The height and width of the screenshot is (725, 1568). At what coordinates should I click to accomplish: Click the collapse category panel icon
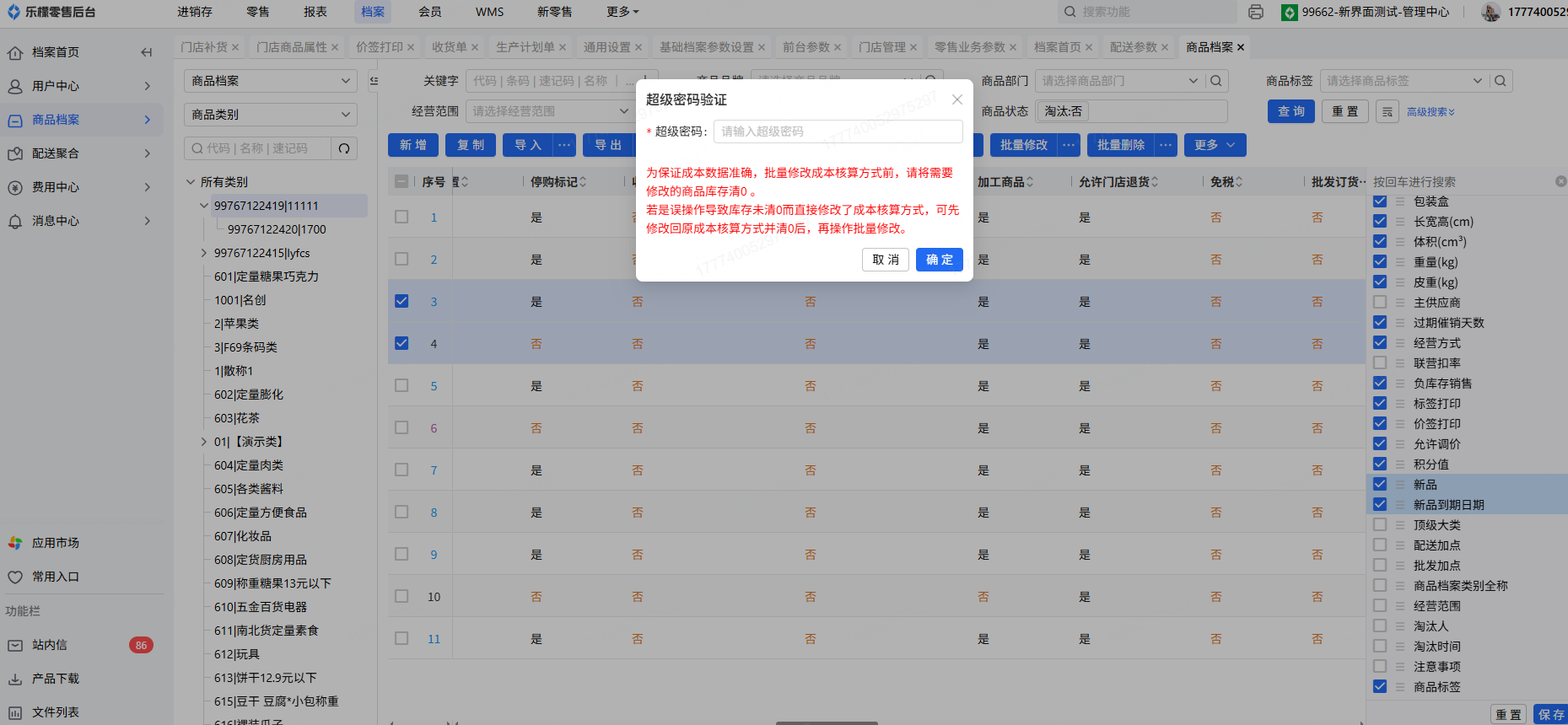[374, 81]
